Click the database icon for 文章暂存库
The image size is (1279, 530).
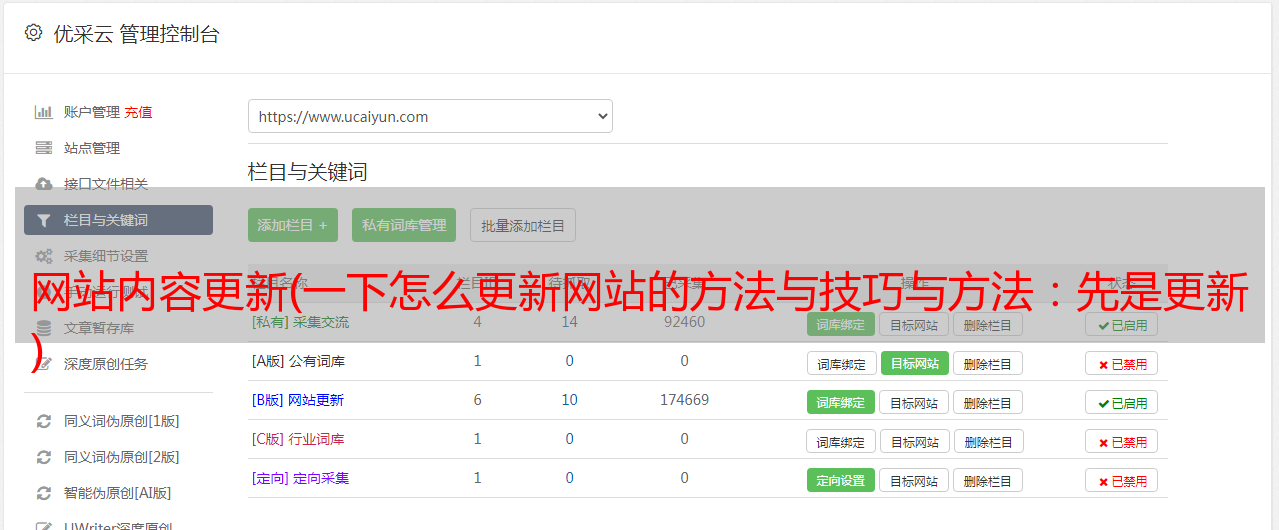[x=43, y=328]
